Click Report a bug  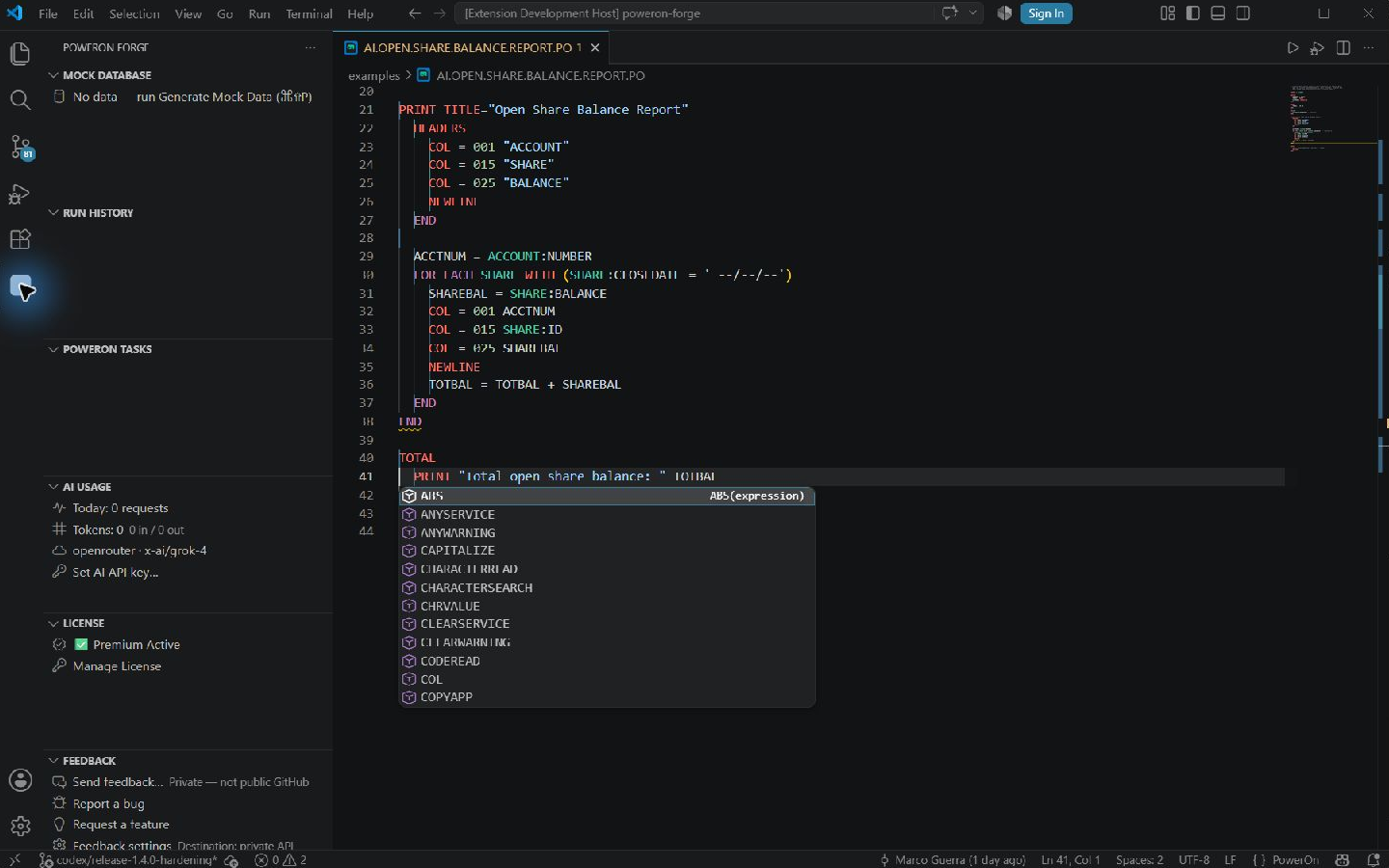[108, 803]
